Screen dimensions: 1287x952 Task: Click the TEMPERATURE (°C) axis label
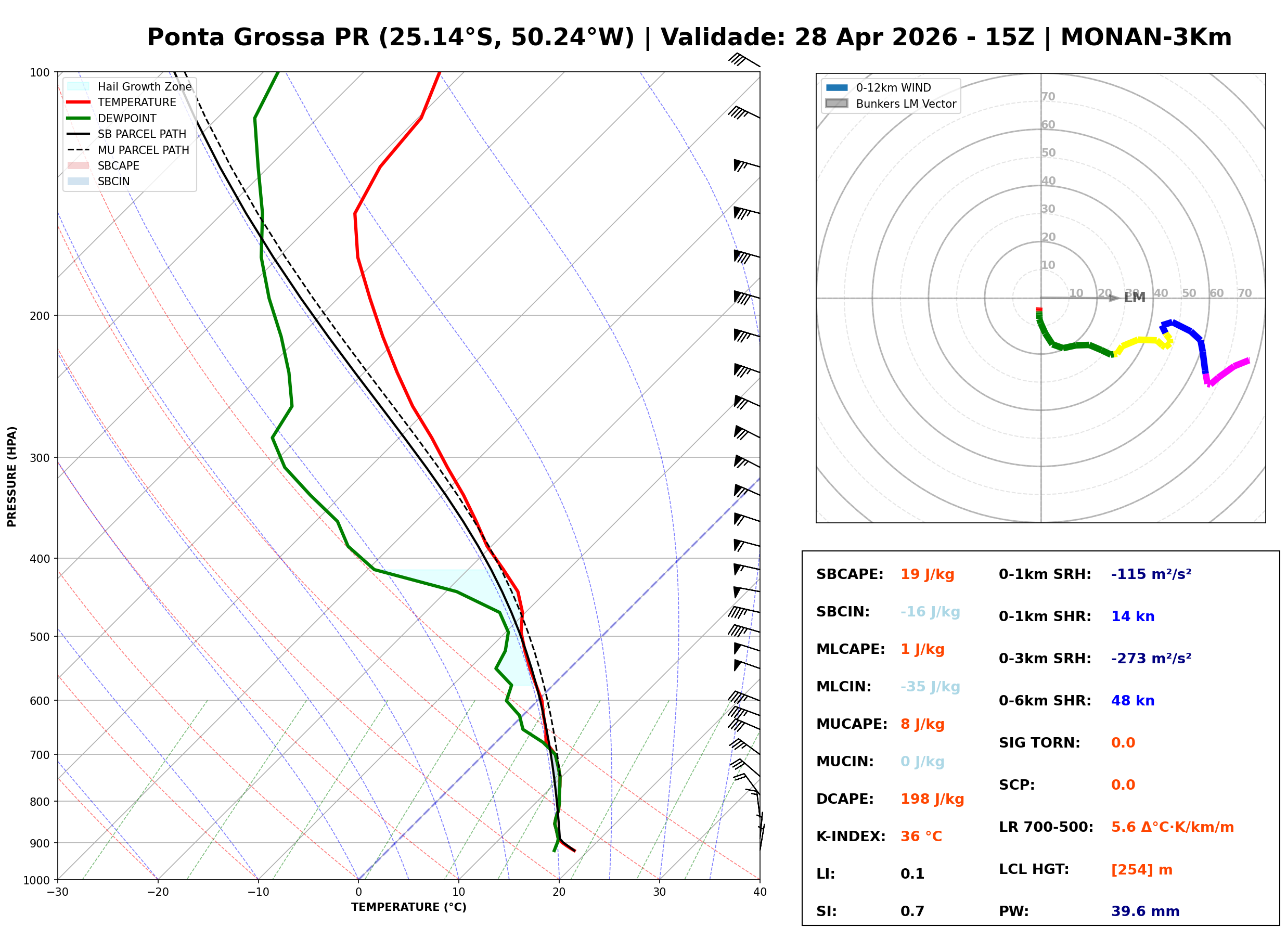(x=408, y=907)
